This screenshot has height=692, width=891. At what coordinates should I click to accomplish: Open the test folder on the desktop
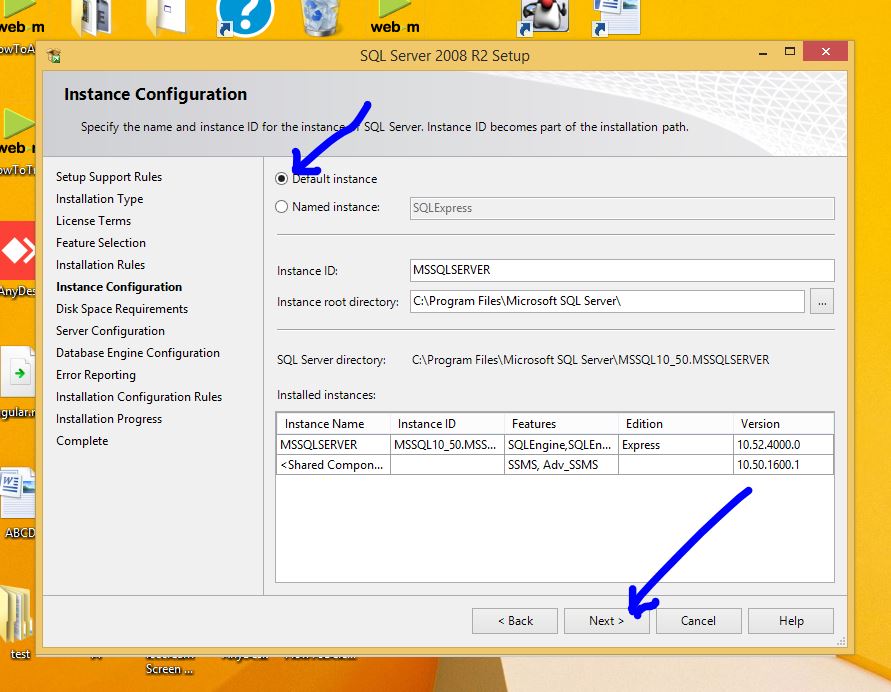pos(18,618)
